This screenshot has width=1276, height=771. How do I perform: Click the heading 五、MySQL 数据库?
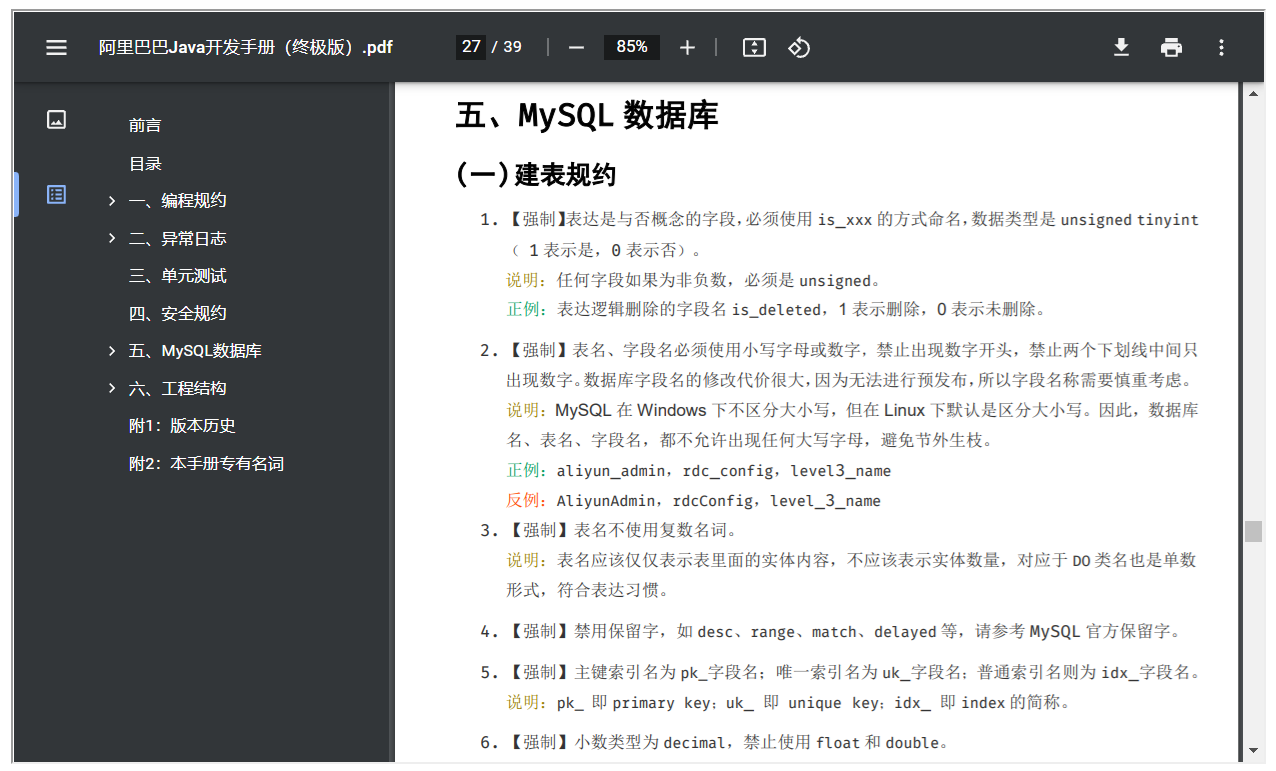(x=587, y=115)
